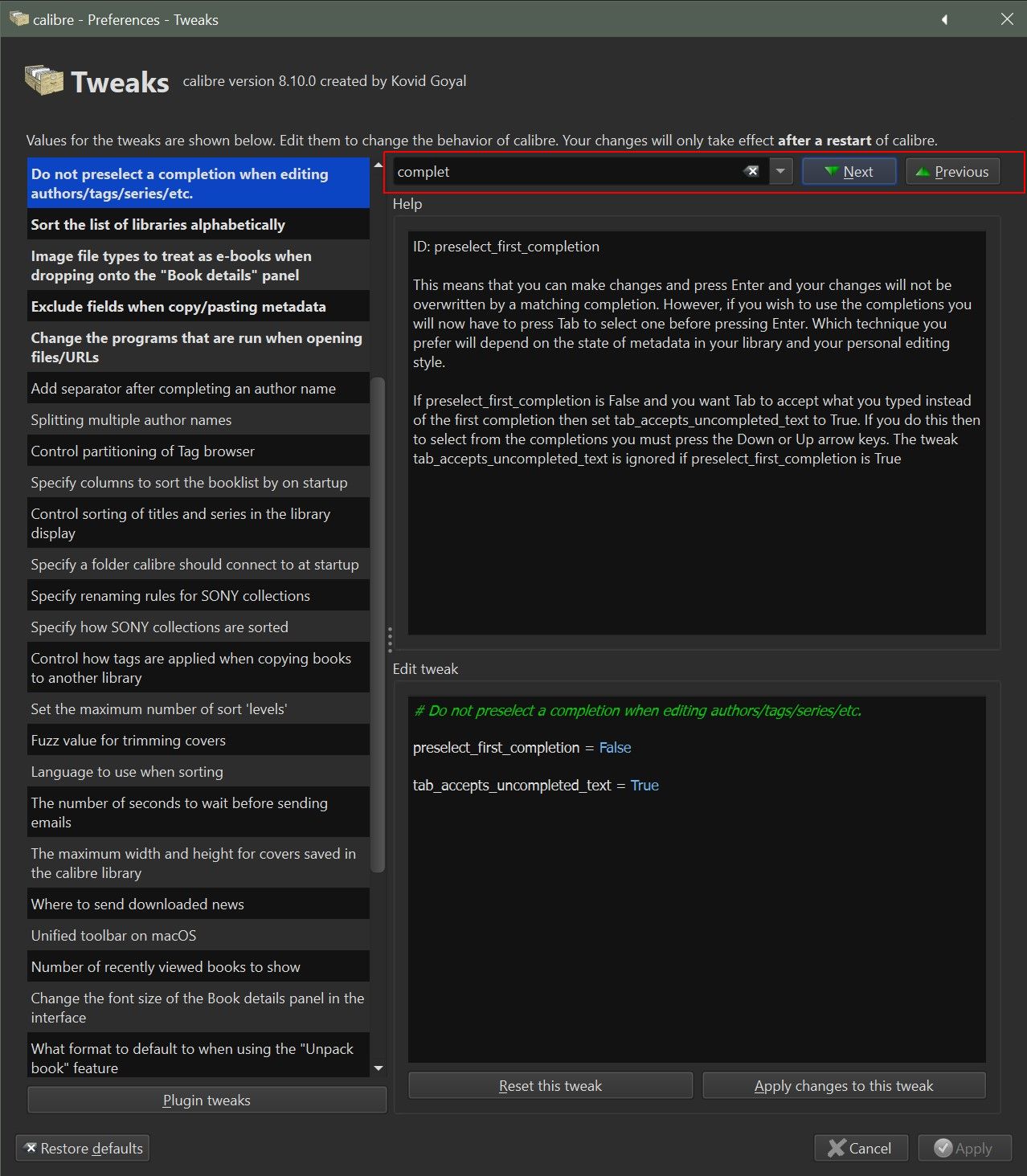This screenshot has width=1027, height=1176.
Task: Click 'ID: preselect_first_completion' in Help text
Action: point(506,247)
